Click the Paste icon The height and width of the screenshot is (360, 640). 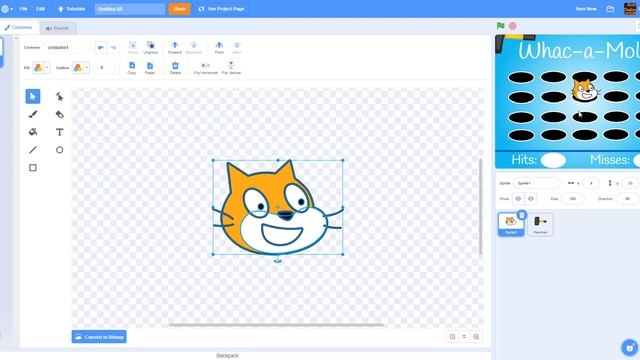pos(150,68)
